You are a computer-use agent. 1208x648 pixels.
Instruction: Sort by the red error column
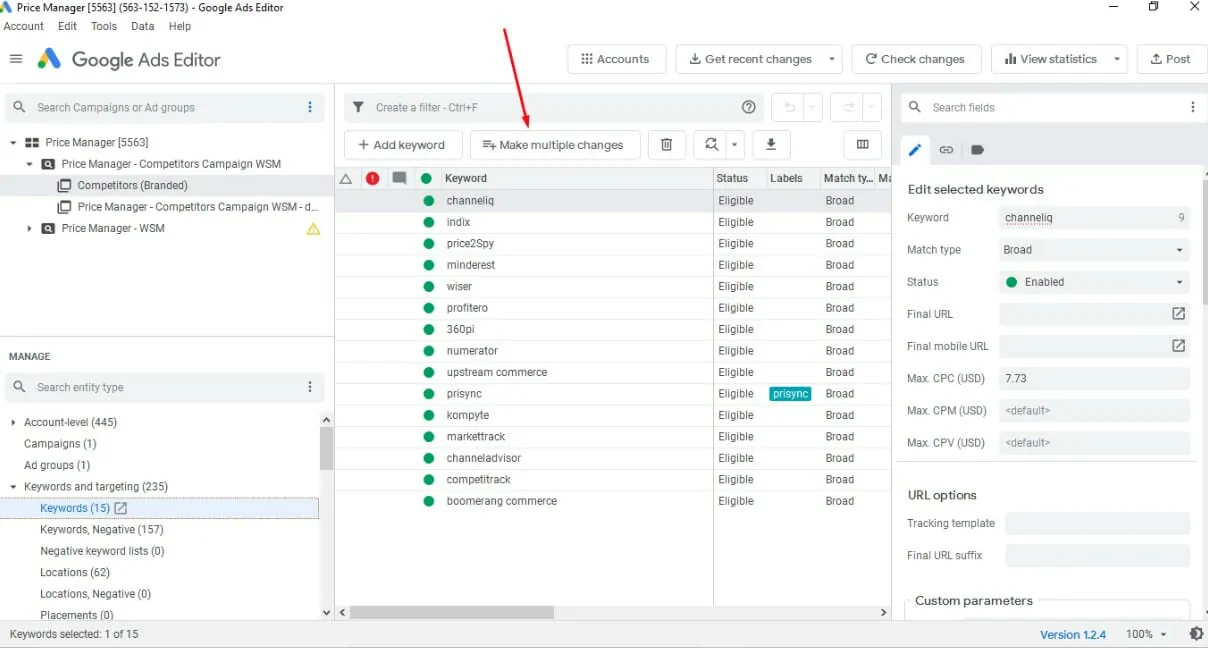(373, 178)
